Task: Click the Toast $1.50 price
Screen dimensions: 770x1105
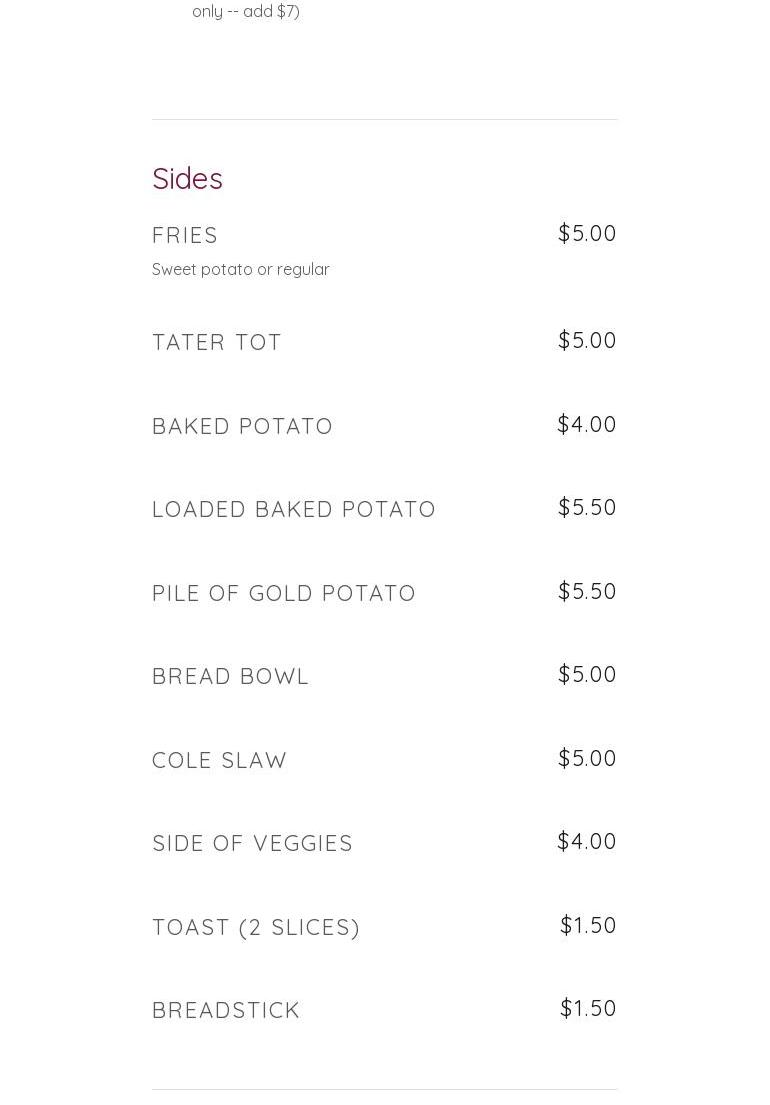Action: pyautogui.click(x=588, y=925)
